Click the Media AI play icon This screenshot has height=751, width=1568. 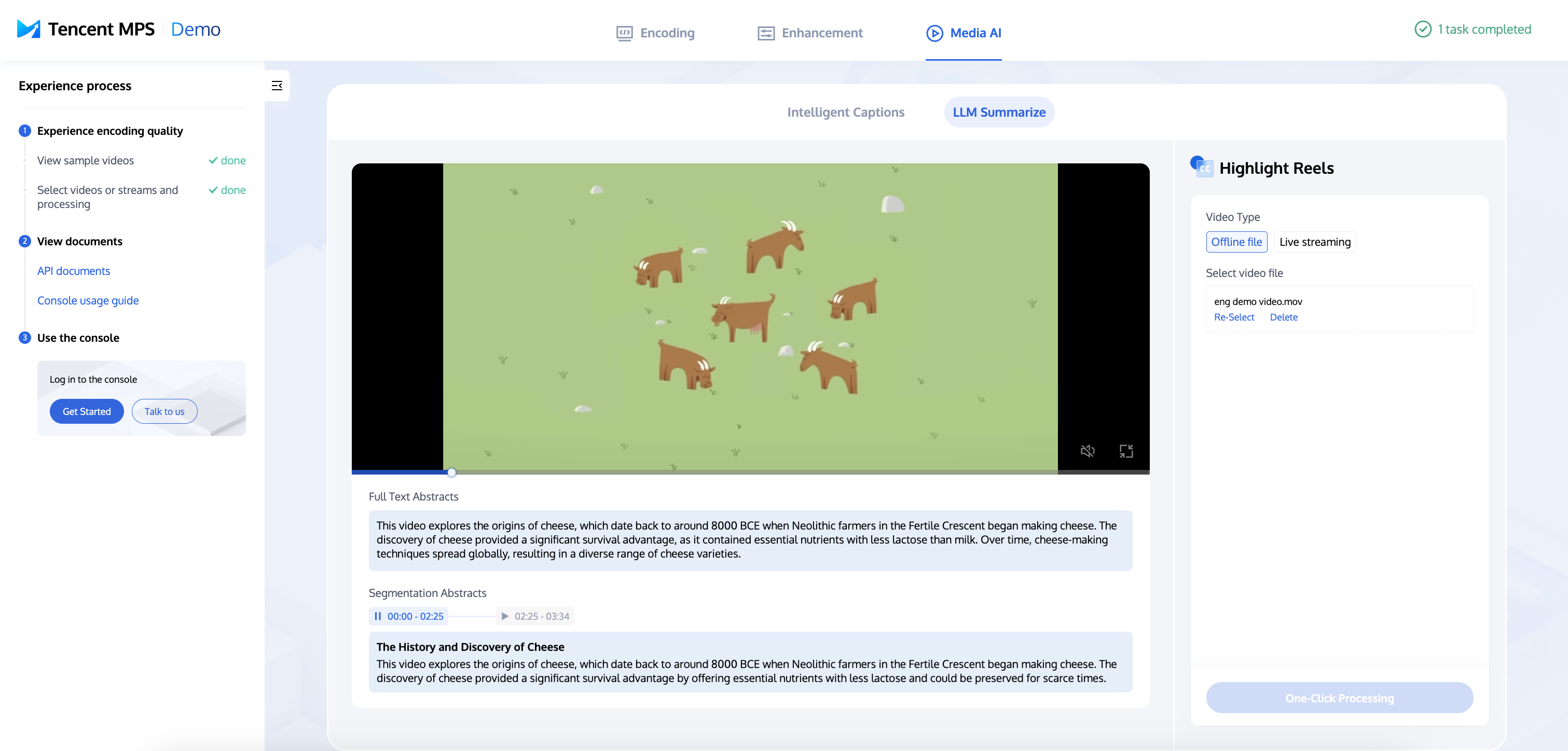934,33
